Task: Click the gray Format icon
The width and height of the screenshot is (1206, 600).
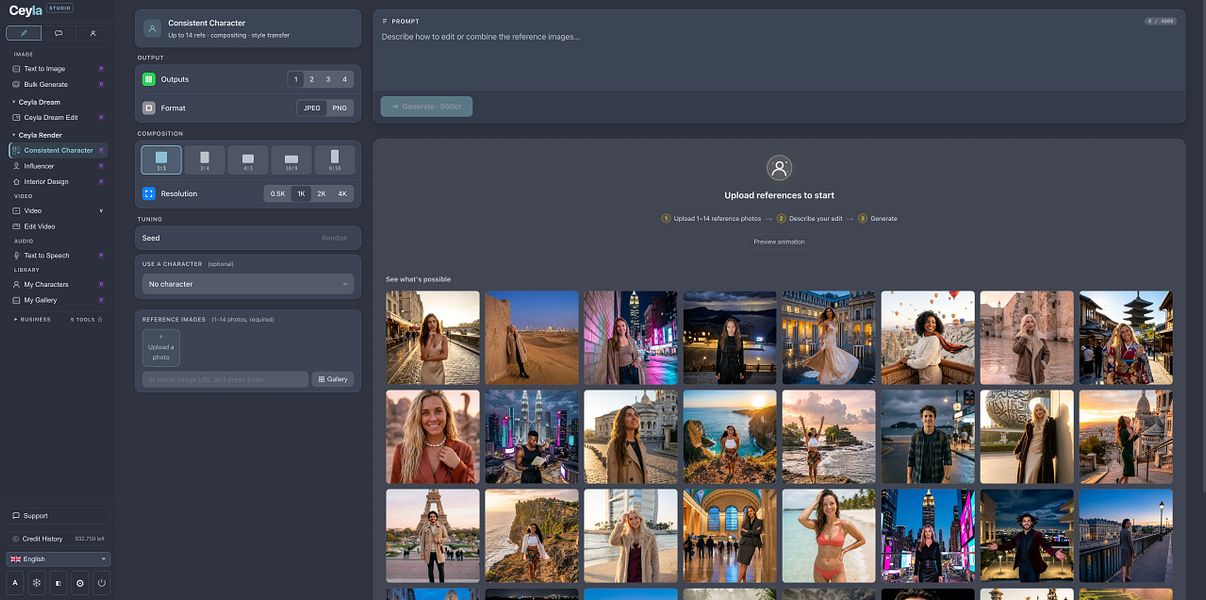Action: 149,108
